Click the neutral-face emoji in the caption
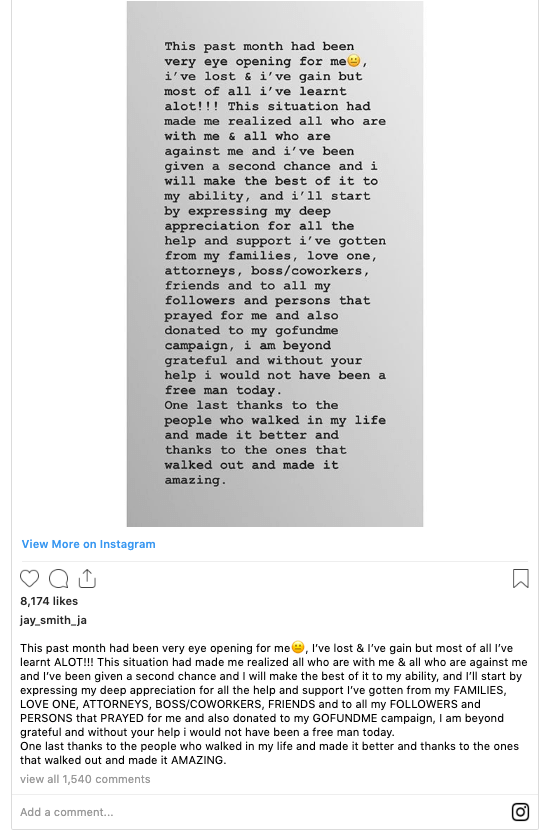546x836 pixels. [298, 648]
